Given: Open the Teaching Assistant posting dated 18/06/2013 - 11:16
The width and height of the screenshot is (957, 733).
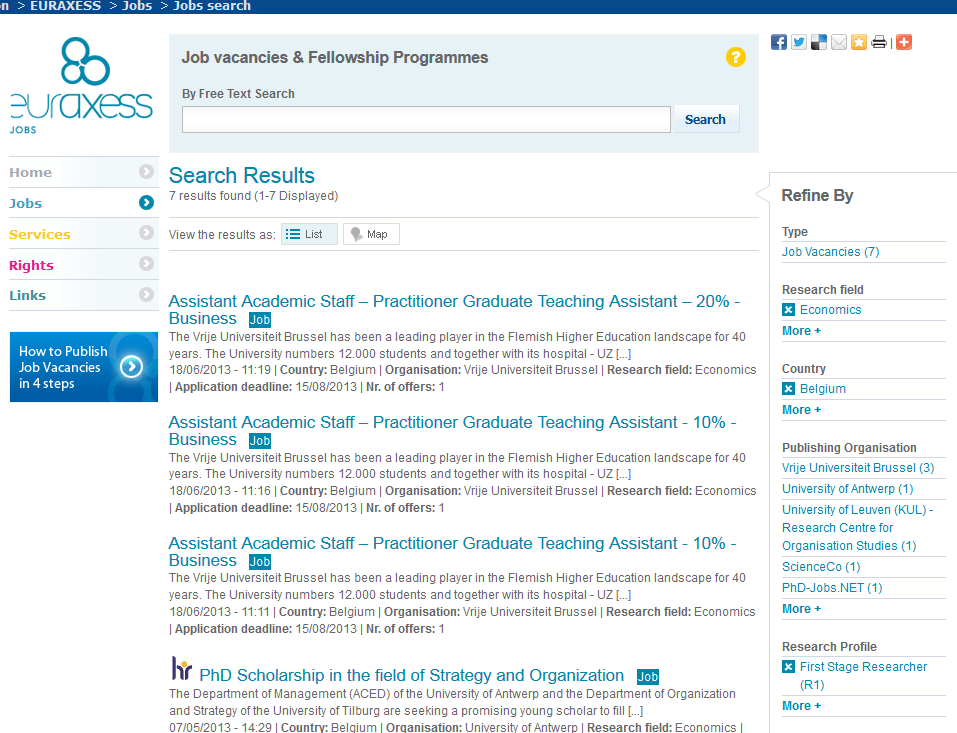Looking at the screenshot, I should [452, 430].
